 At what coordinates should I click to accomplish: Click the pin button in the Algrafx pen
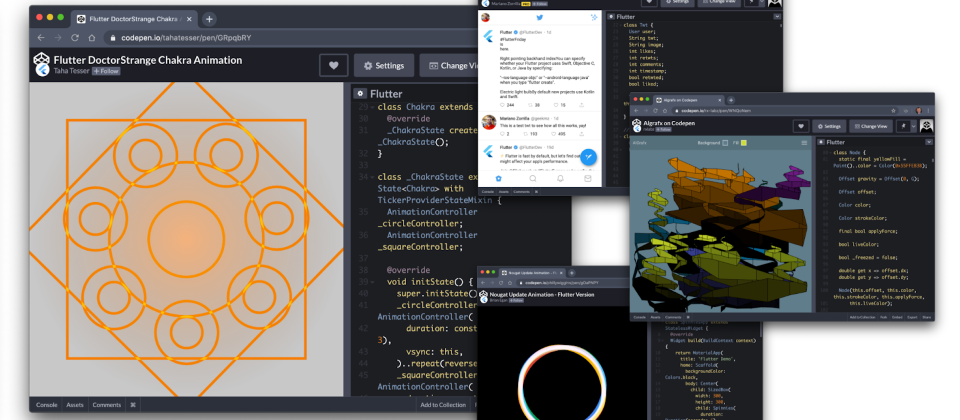coord(903,126)
